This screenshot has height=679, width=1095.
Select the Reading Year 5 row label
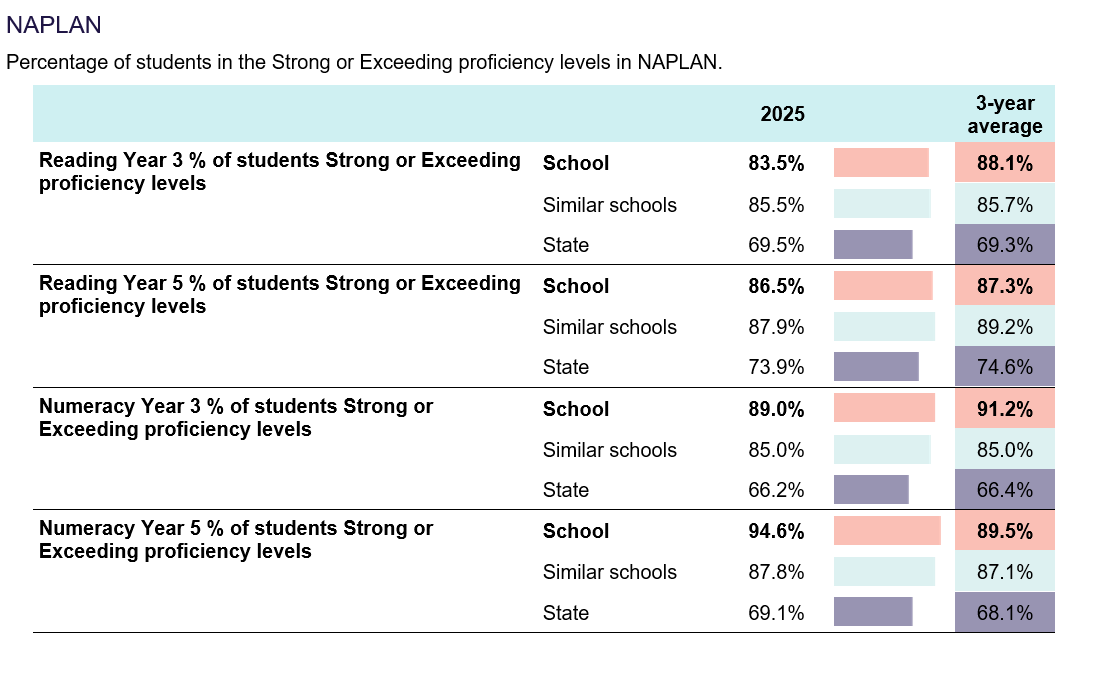coord(279,295)
